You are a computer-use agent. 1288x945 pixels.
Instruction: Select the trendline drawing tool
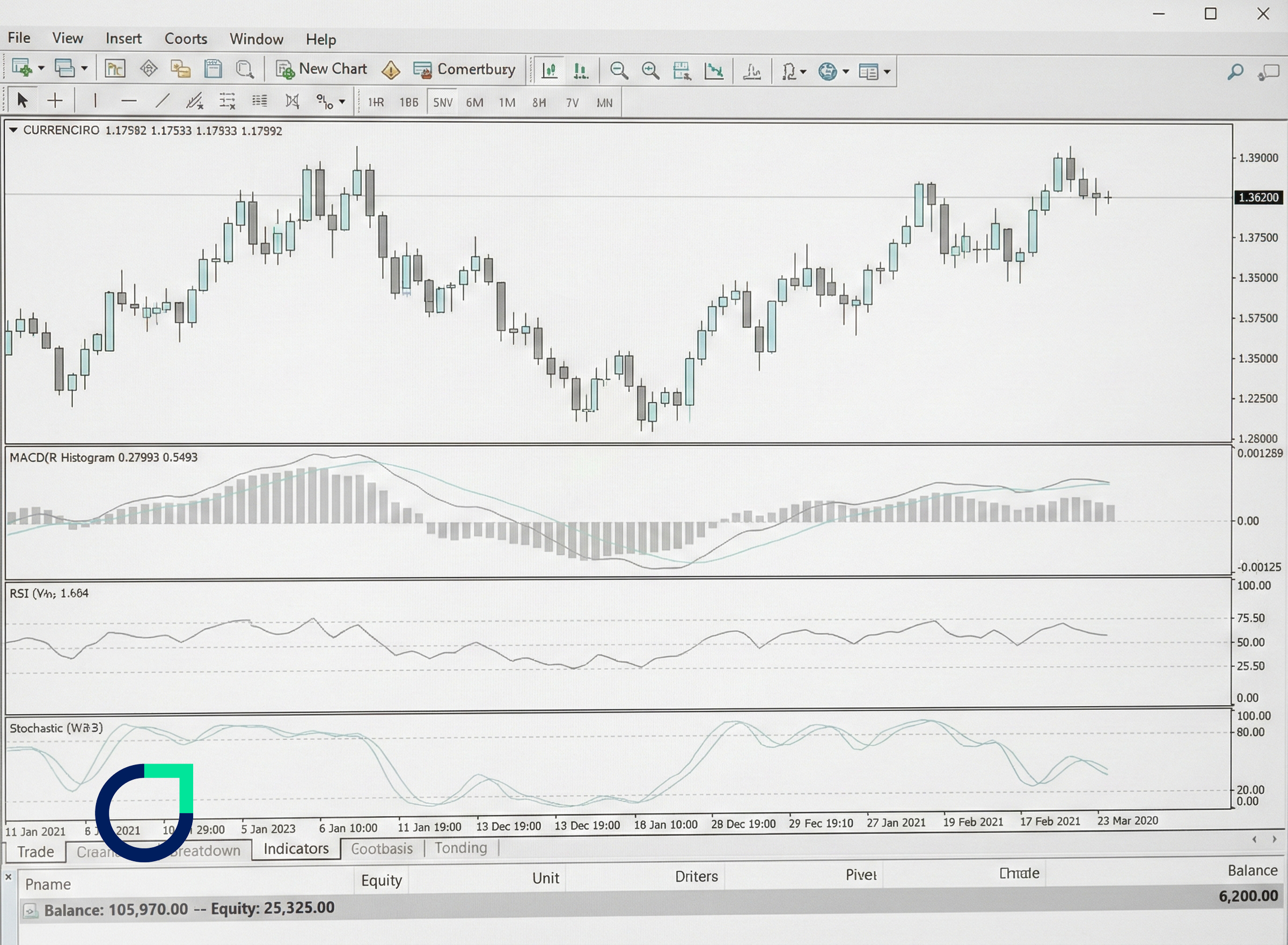[x=163, y=100]
